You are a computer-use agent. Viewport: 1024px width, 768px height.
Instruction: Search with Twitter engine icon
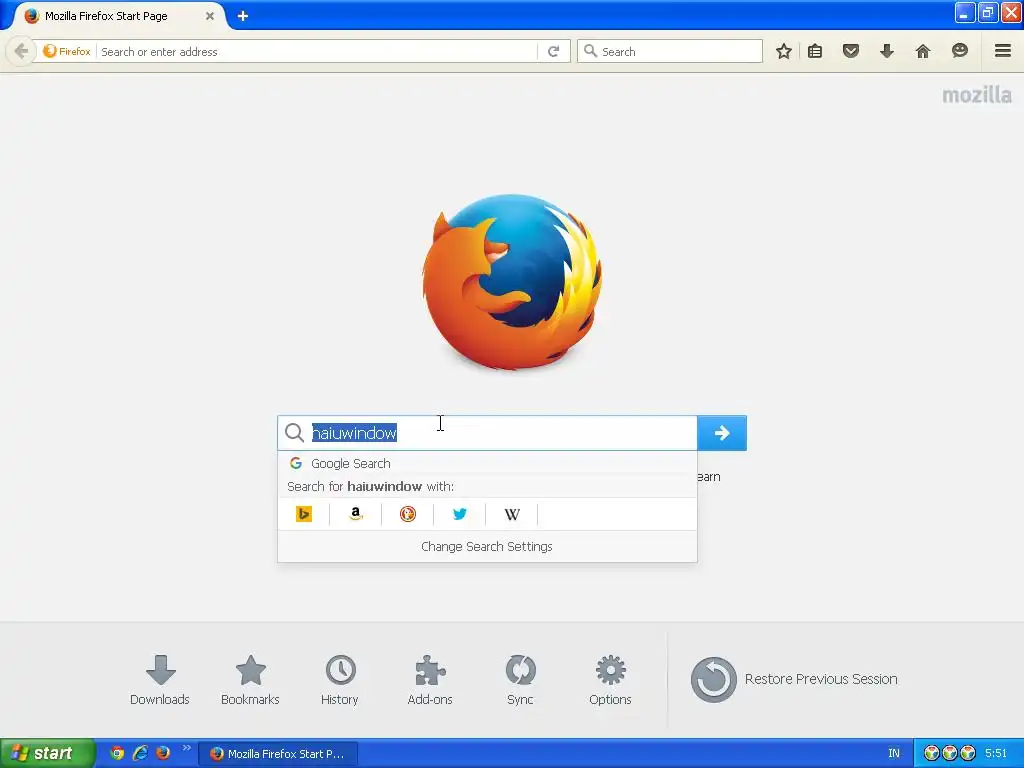pyautogui.click(x=460, y=514)
